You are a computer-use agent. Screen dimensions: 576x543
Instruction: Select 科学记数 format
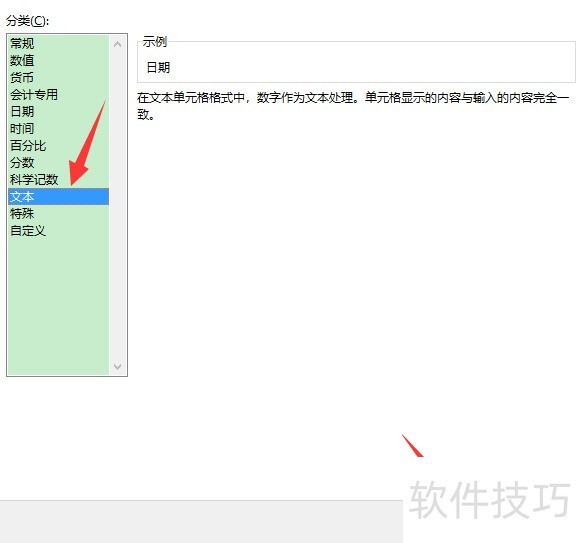point(58,179)
